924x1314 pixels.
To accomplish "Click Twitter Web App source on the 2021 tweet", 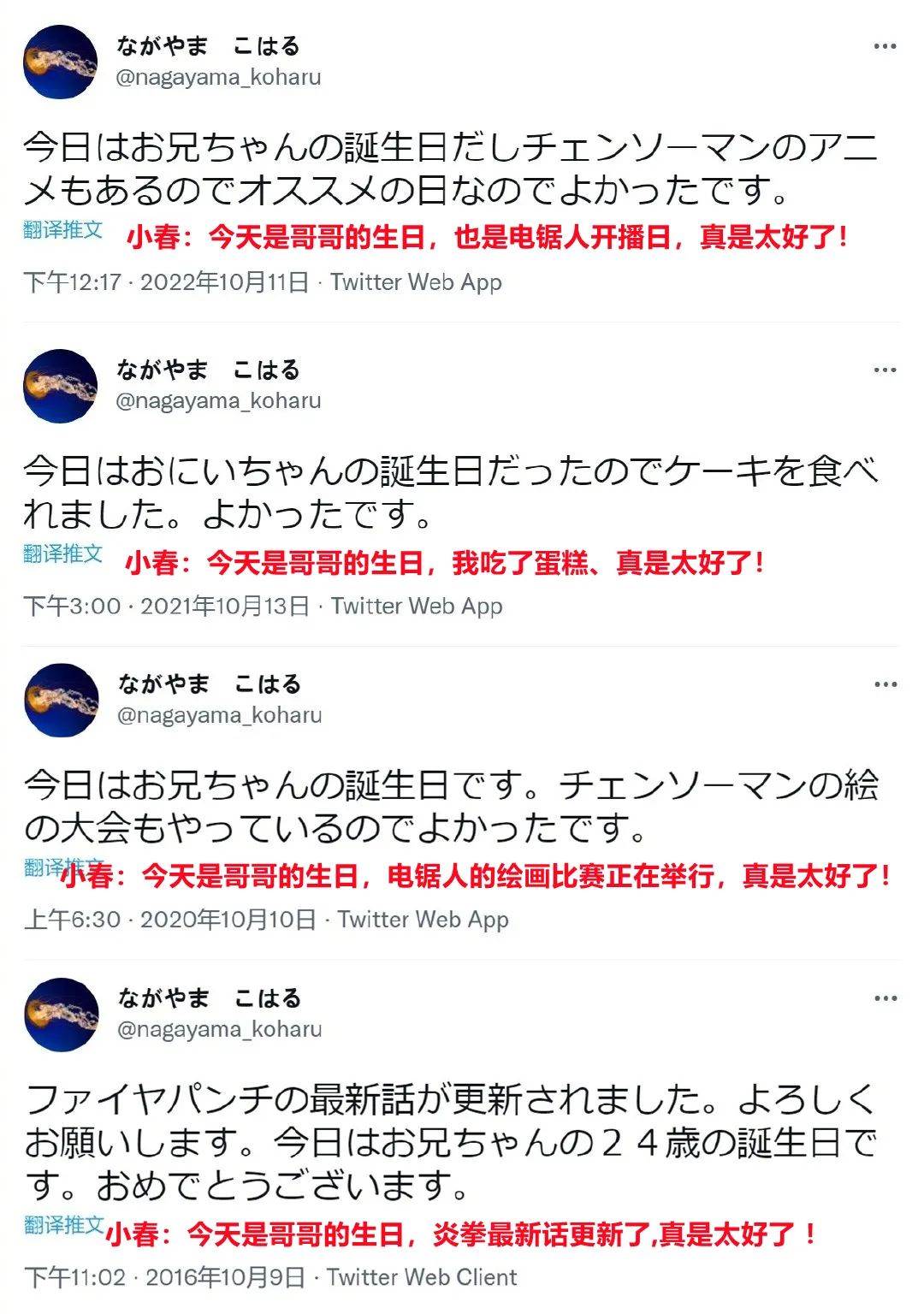I will tap(417, 606).
